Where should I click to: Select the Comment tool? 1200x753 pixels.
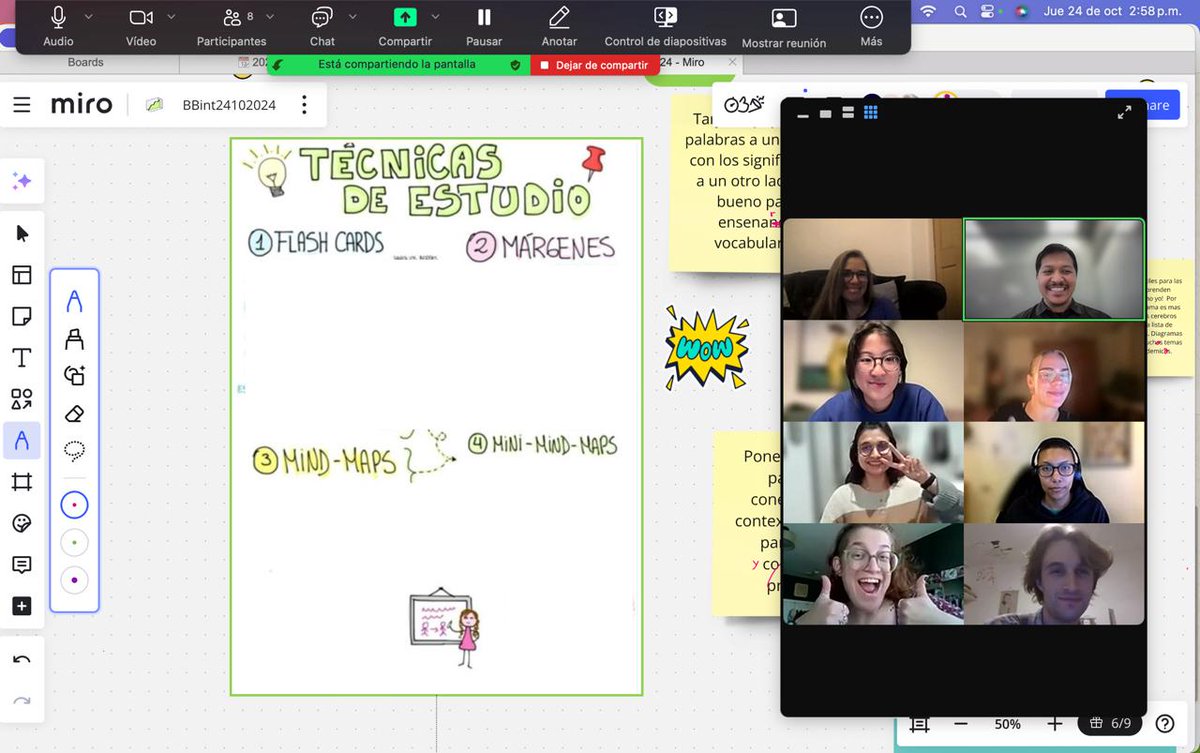22,565
